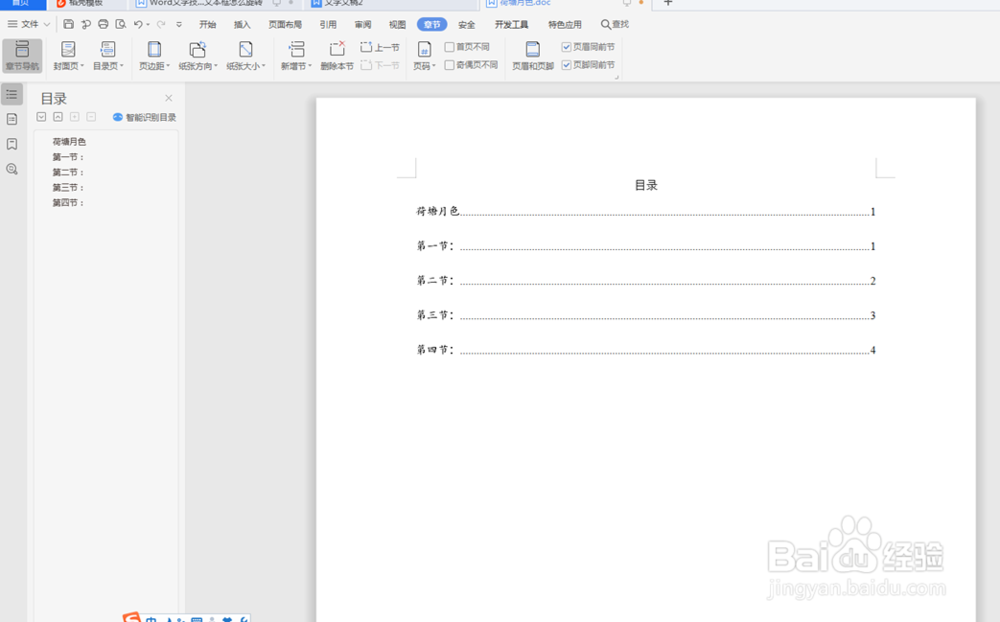Click the print preview icon

point(121,24)
